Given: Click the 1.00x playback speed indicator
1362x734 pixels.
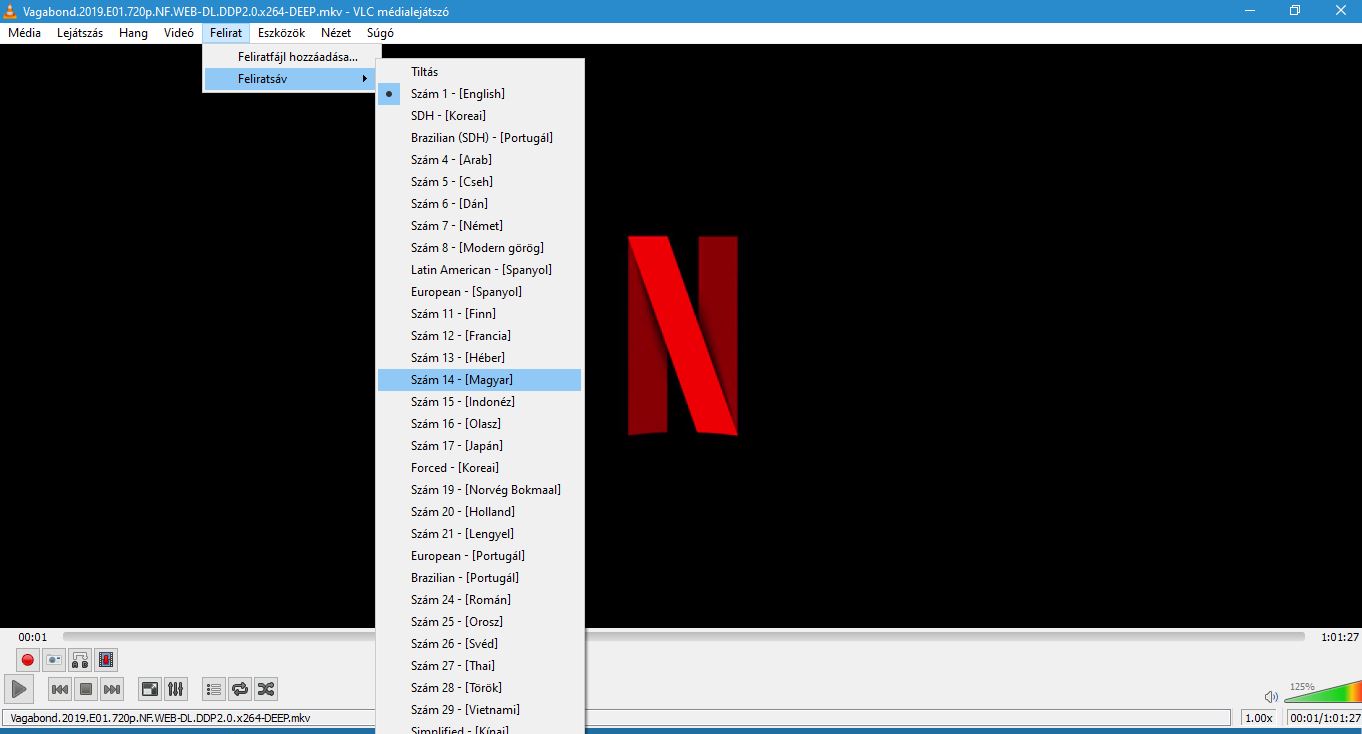Looking at the screenshot, I should pos(1260,718).
